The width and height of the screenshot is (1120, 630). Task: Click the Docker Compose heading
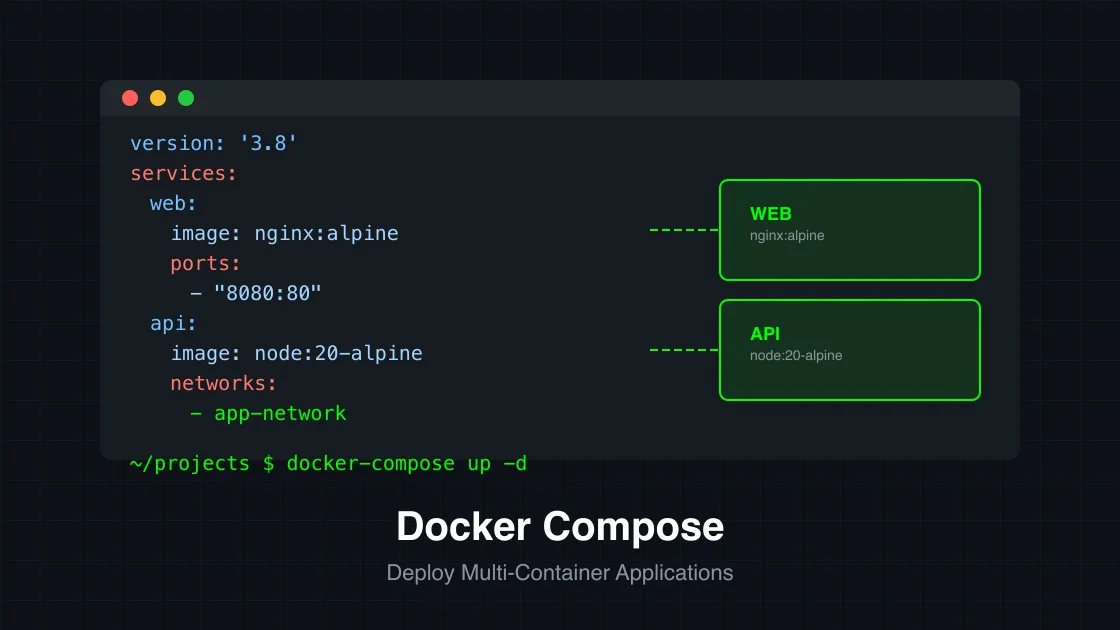click(x=560, y=526)
